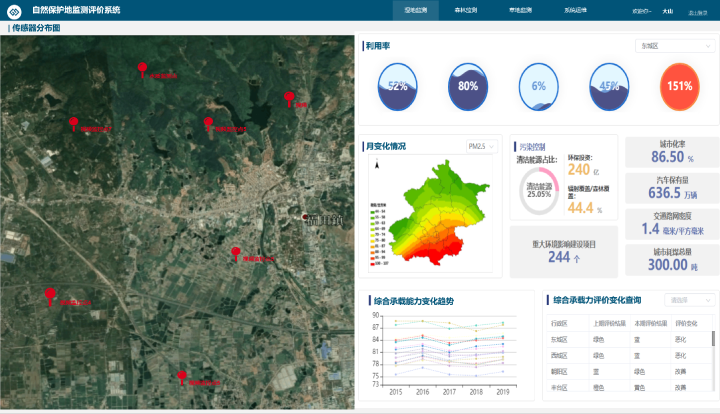Click the top-right sensor pin near lake
This screenshot has height=414, width=720.
click(289, 98)
